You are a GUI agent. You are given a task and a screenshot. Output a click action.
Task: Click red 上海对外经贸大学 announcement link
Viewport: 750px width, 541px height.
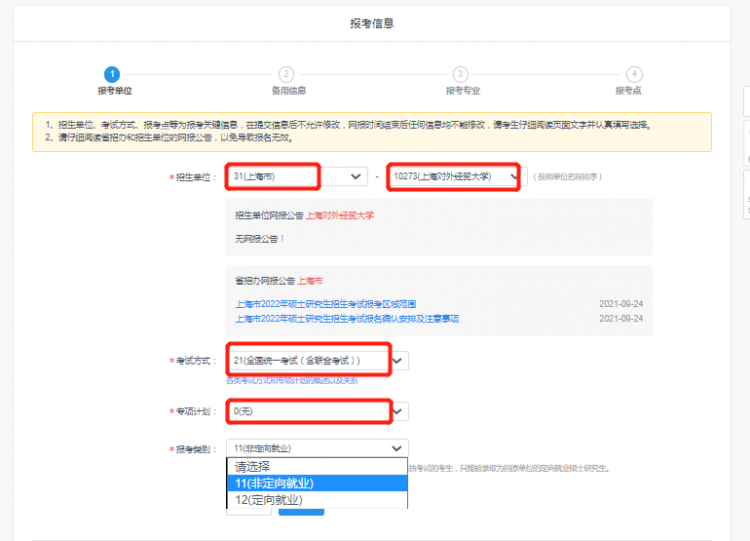pyautogui.click(x=340, y=216)
